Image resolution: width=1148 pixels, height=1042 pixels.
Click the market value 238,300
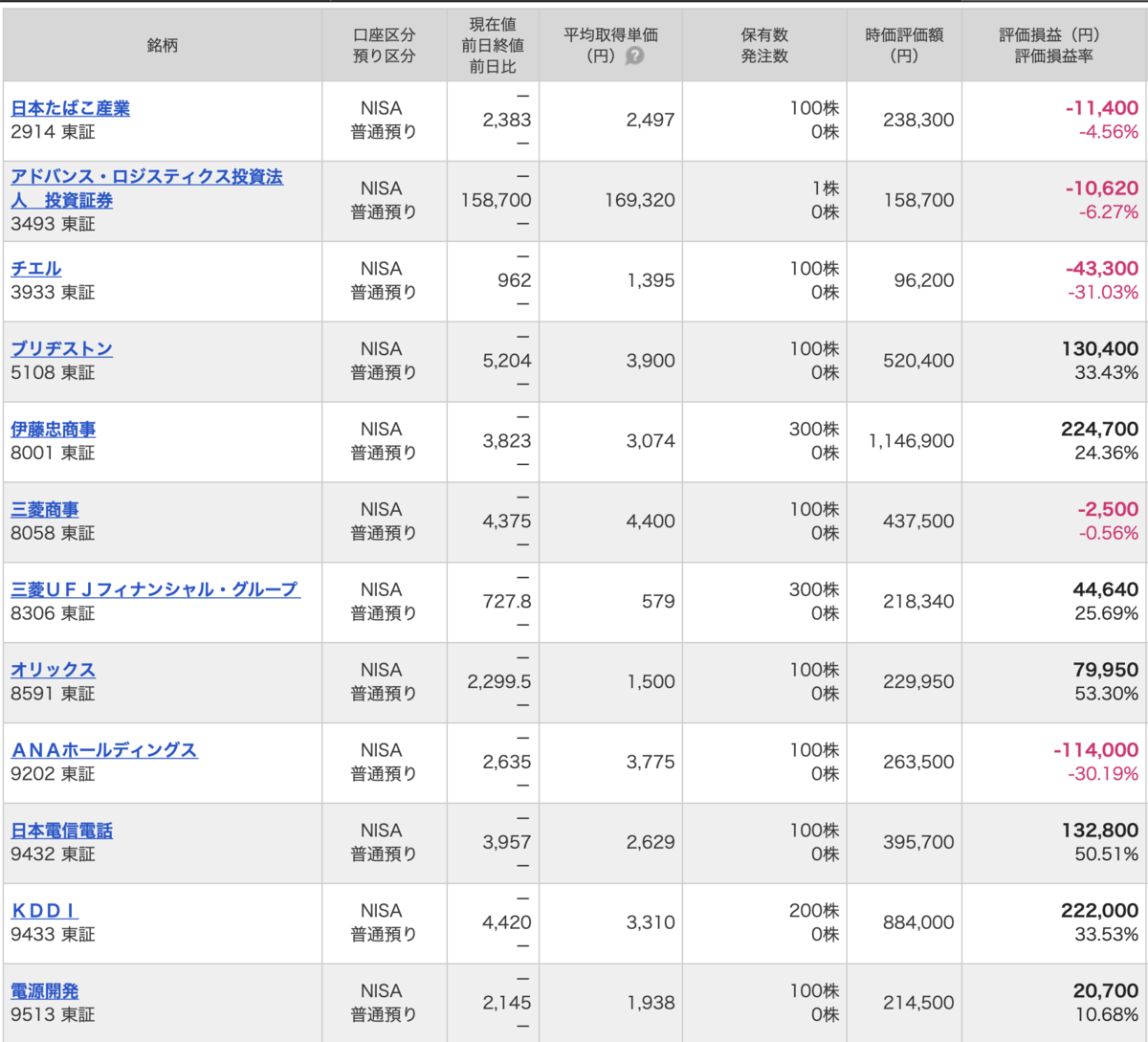pyautogui.click(x=918, y=120)
